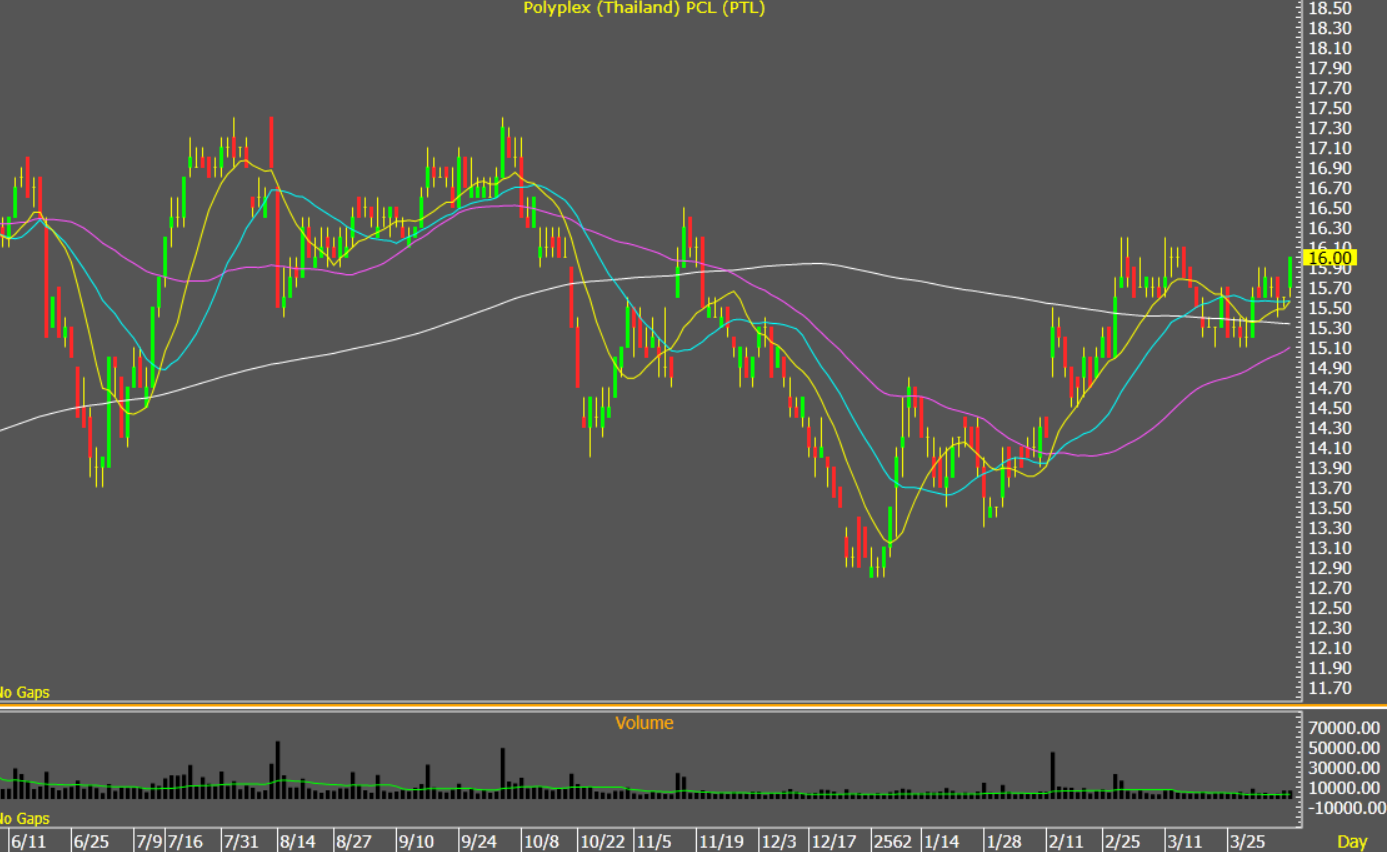Click the 15.30 price axis label
This screenshot has width=1387, height=852.
pos(1330,328)
